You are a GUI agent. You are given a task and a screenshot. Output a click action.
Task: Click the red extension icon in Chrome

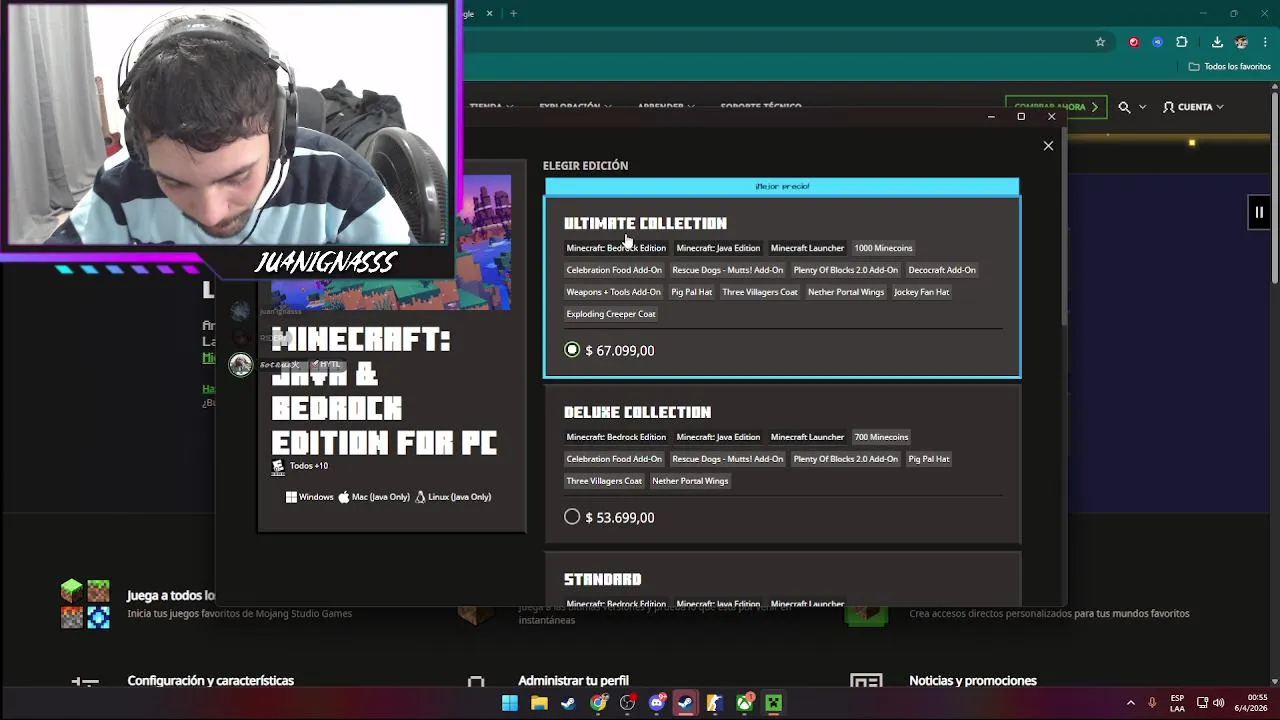(1133, 42)
